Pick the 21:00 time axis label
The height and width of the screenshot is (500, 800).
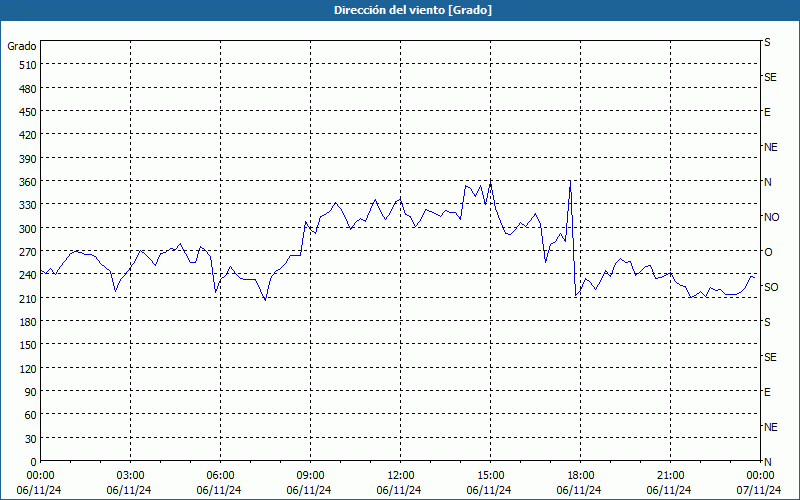click(670, 476)
